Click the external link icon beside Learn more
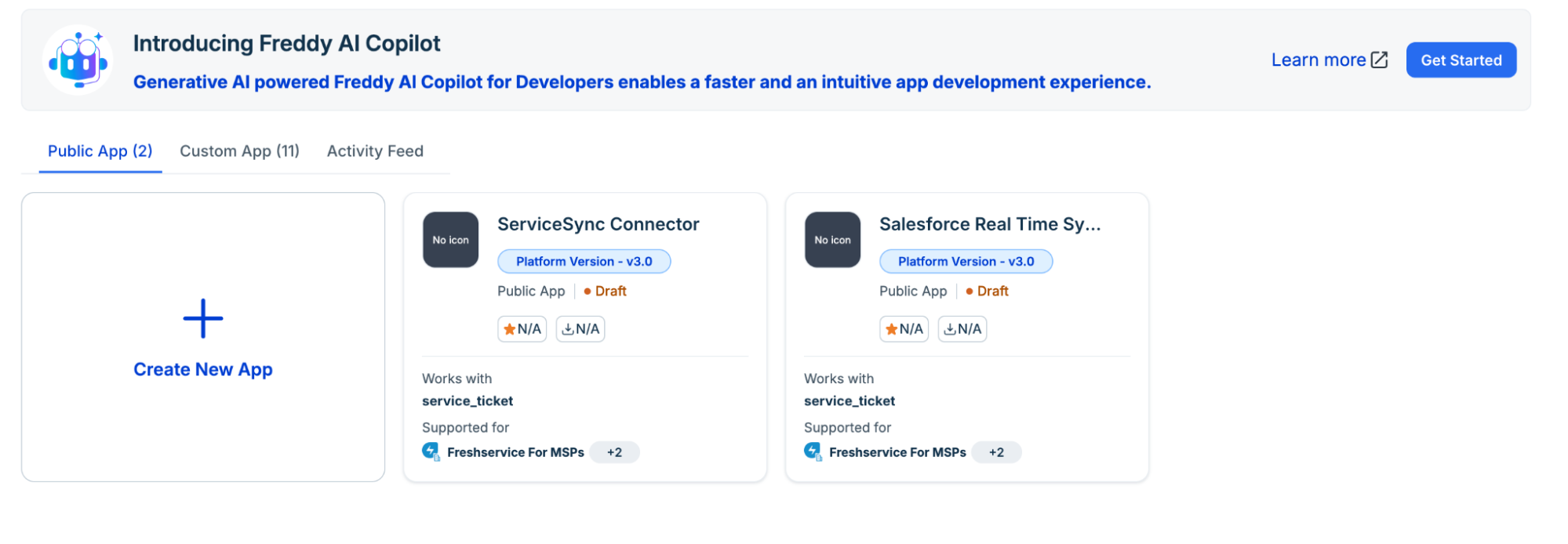The height and width of the screenshot is (544, 1568). tap(1379, 60)
